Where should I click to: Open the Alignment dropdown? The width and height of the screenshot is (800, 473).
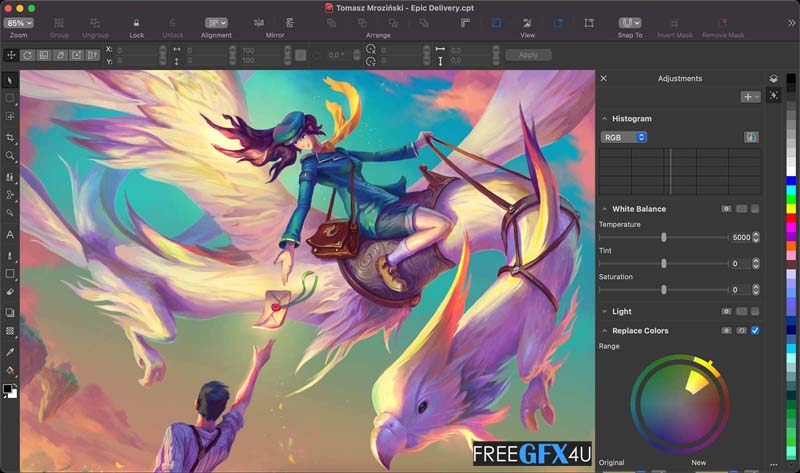click(216, 23)
